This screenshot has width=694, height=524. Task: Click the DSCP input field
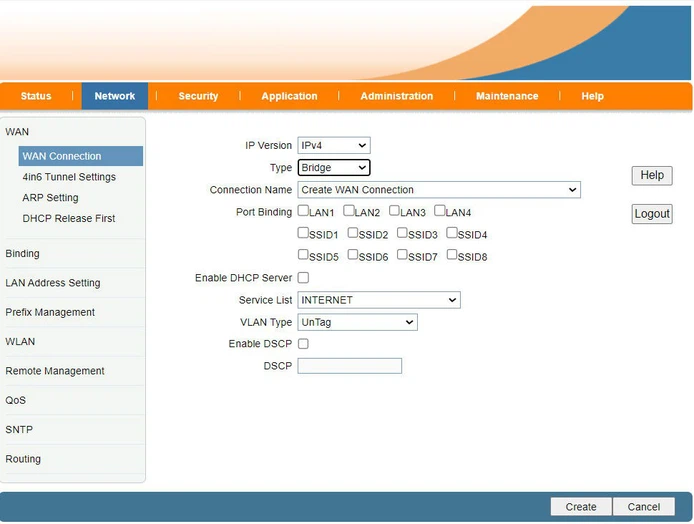(x=349, y=366)
